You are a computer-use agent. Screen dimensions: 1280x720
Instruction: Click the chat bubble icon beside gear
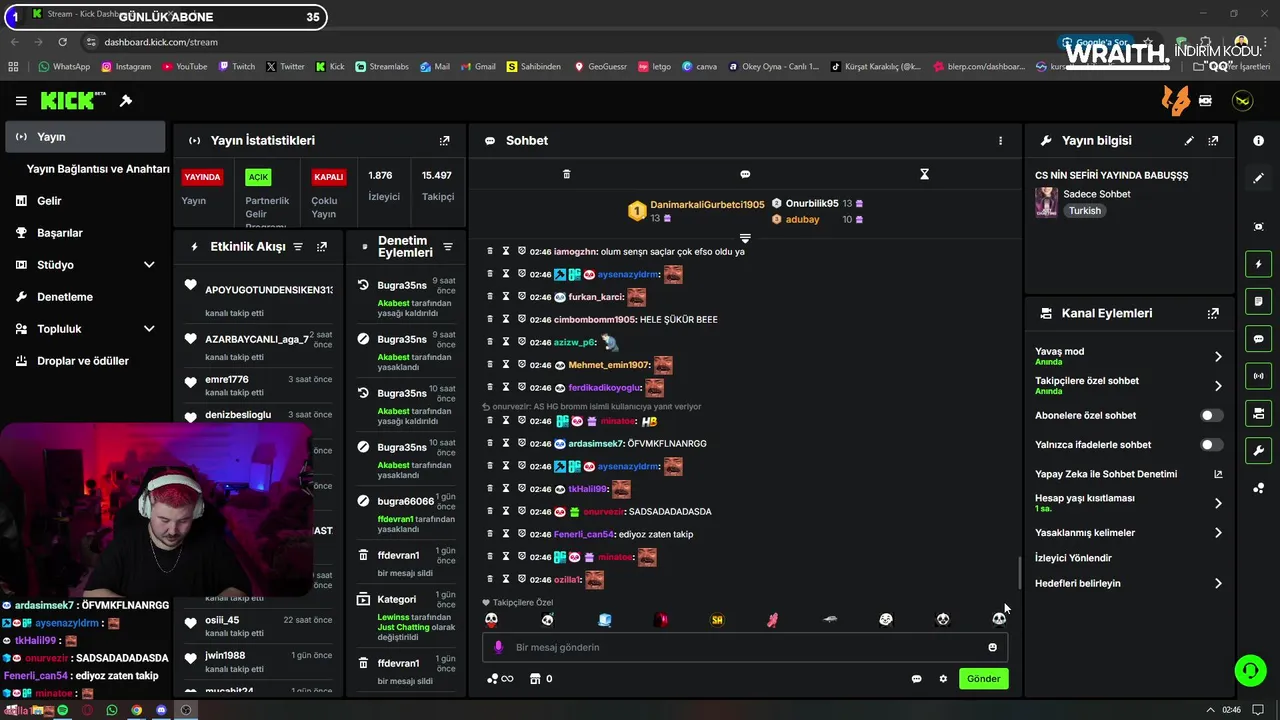[916, 679]
